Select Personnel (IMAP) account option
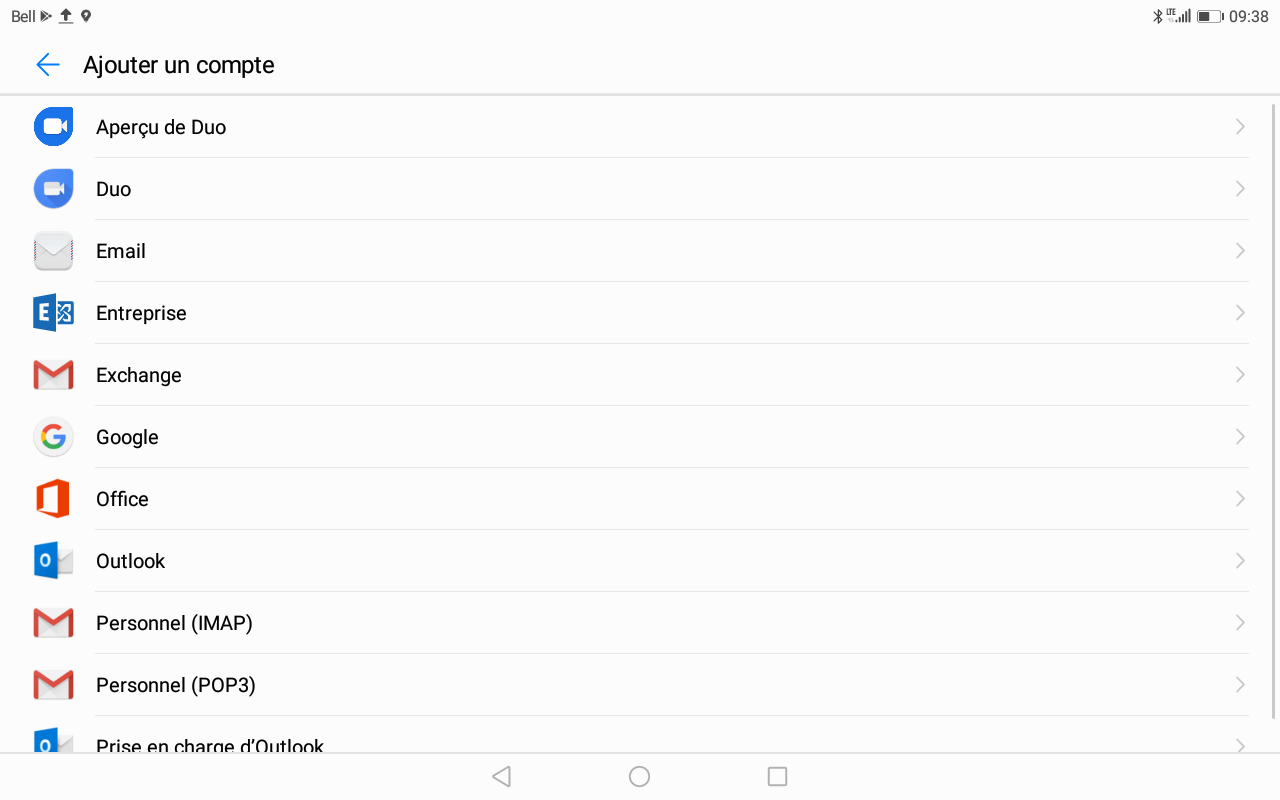The width and height of the screenshot is (1280, 800). (640, 623)
